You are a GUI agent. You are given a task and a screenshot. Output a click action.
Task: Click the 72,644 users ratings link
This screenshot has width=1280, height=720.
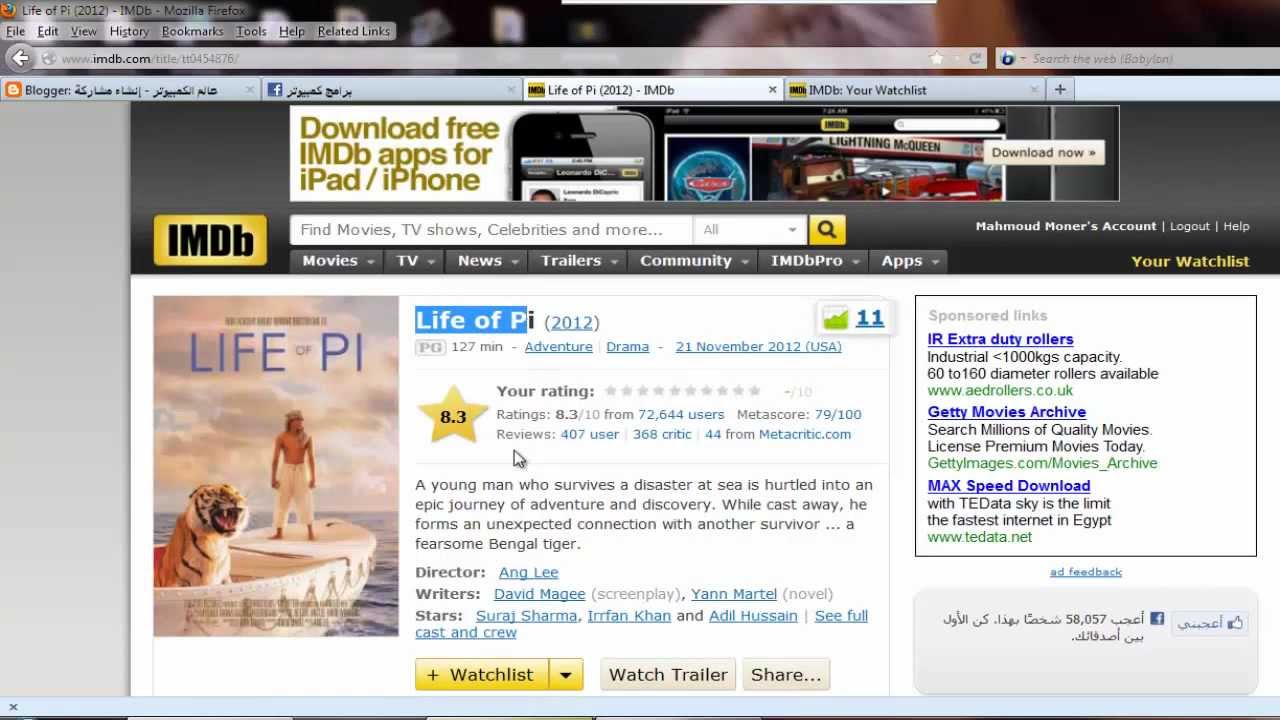(x=681, y=415)
